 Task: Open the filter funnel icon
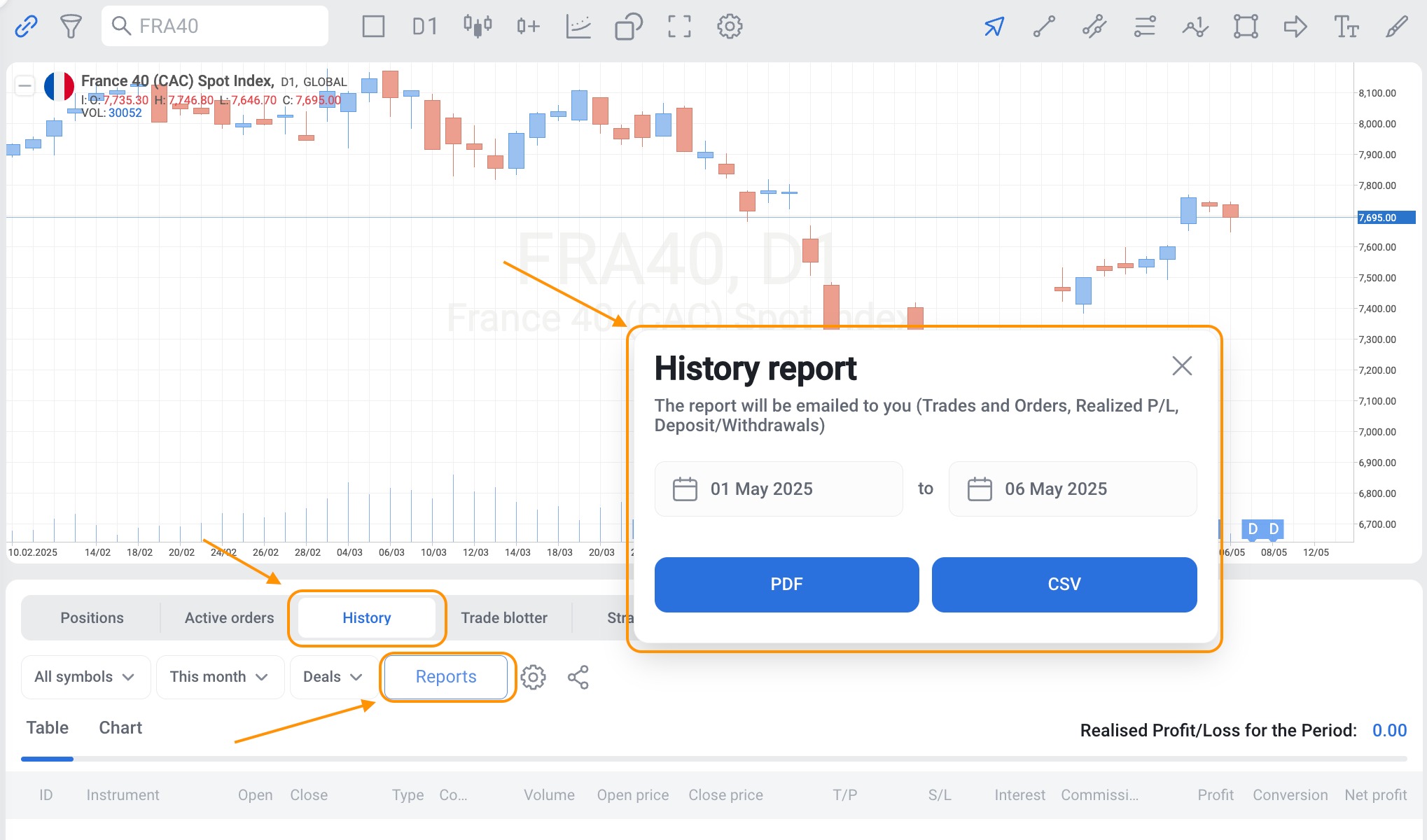(x=71, y=27)
